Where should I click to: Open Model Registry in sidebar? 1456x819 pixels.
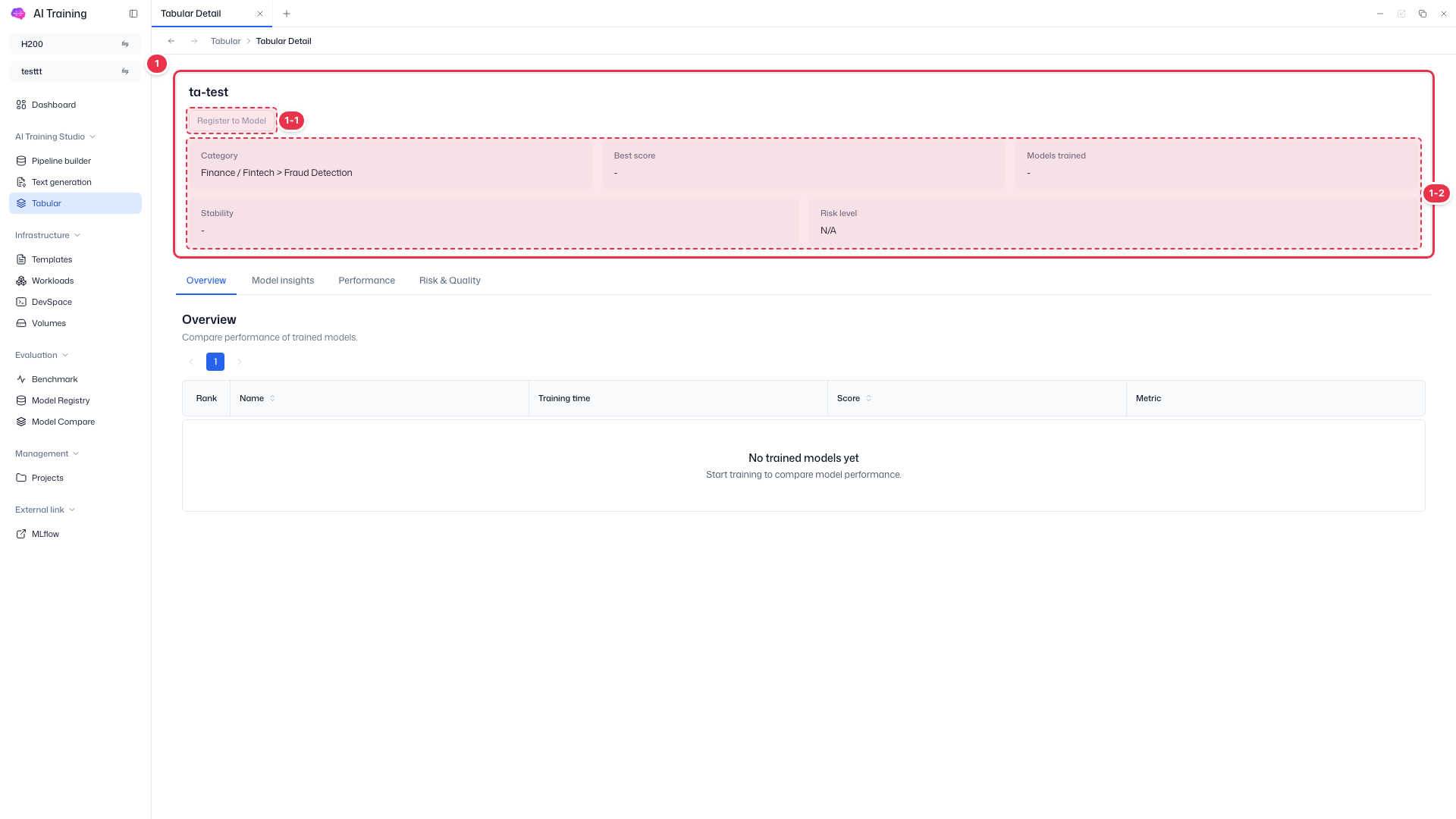coord(75,400)
